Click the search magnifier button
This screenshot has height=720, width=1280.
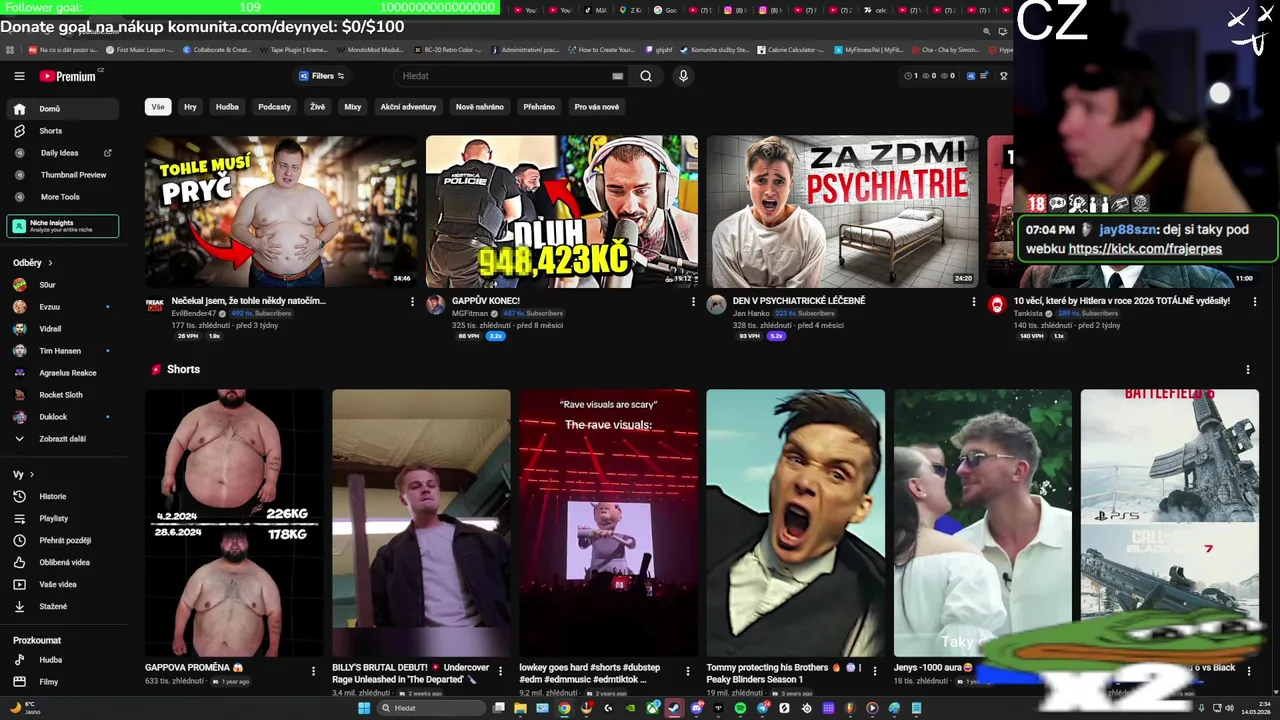pyautogui.click(x=646, y=76)
